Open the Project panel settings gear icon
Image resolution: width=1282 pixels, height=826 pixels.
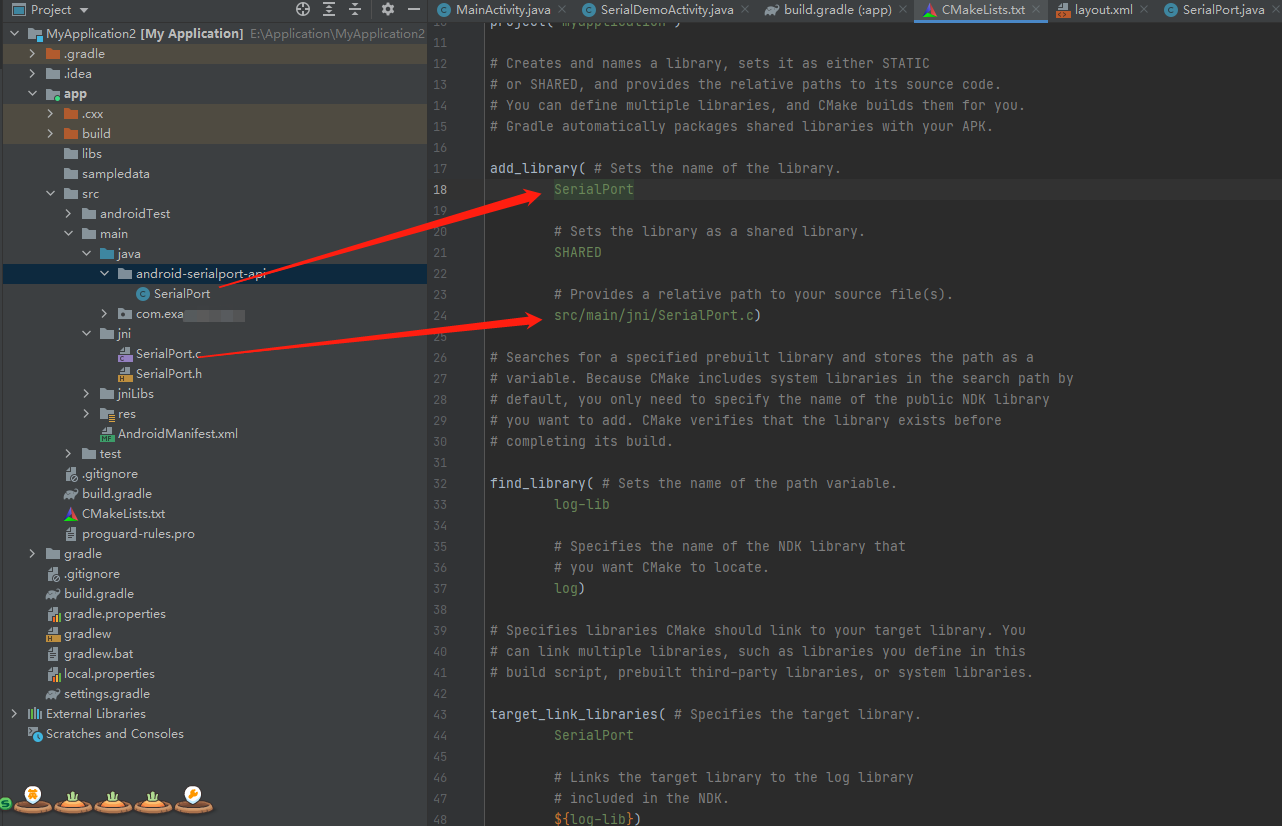point(387,9)
